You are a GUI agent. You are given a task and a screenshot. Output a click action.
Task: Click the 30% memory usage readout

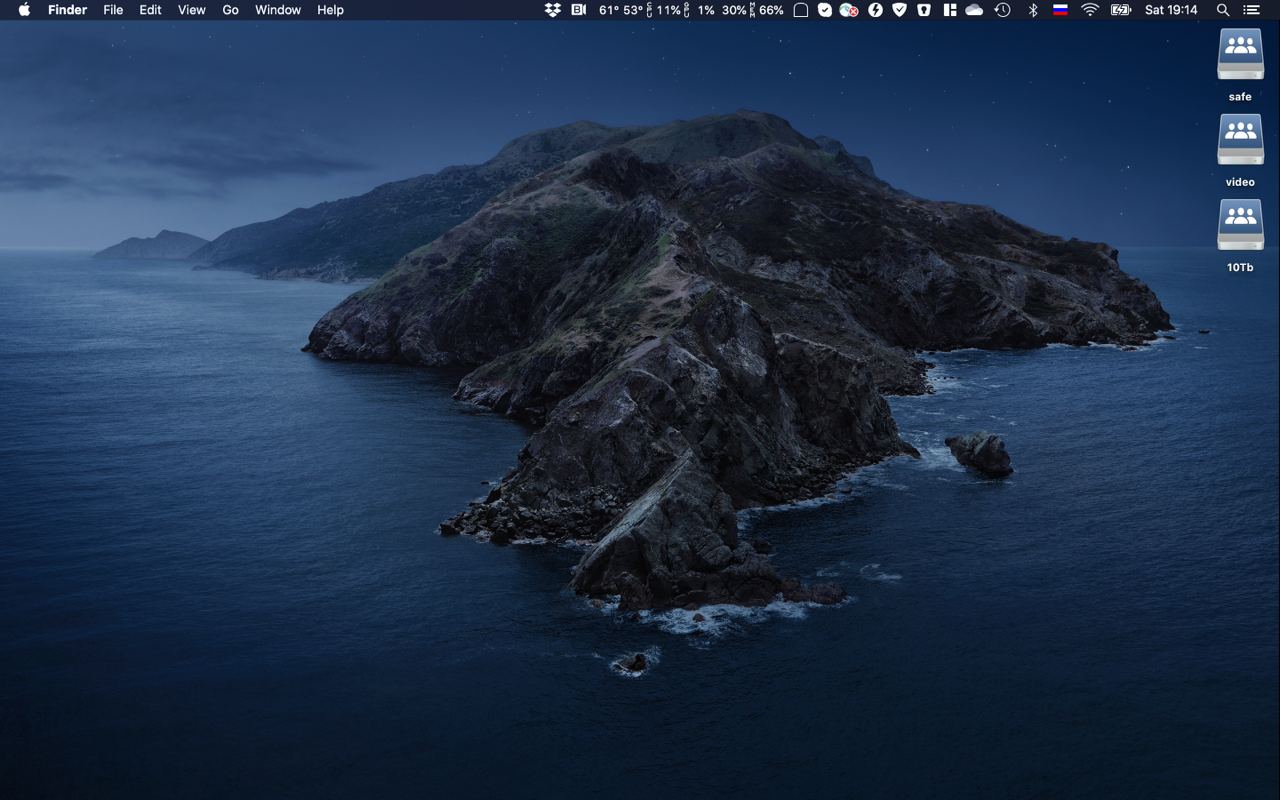click(x=735, y=10)
